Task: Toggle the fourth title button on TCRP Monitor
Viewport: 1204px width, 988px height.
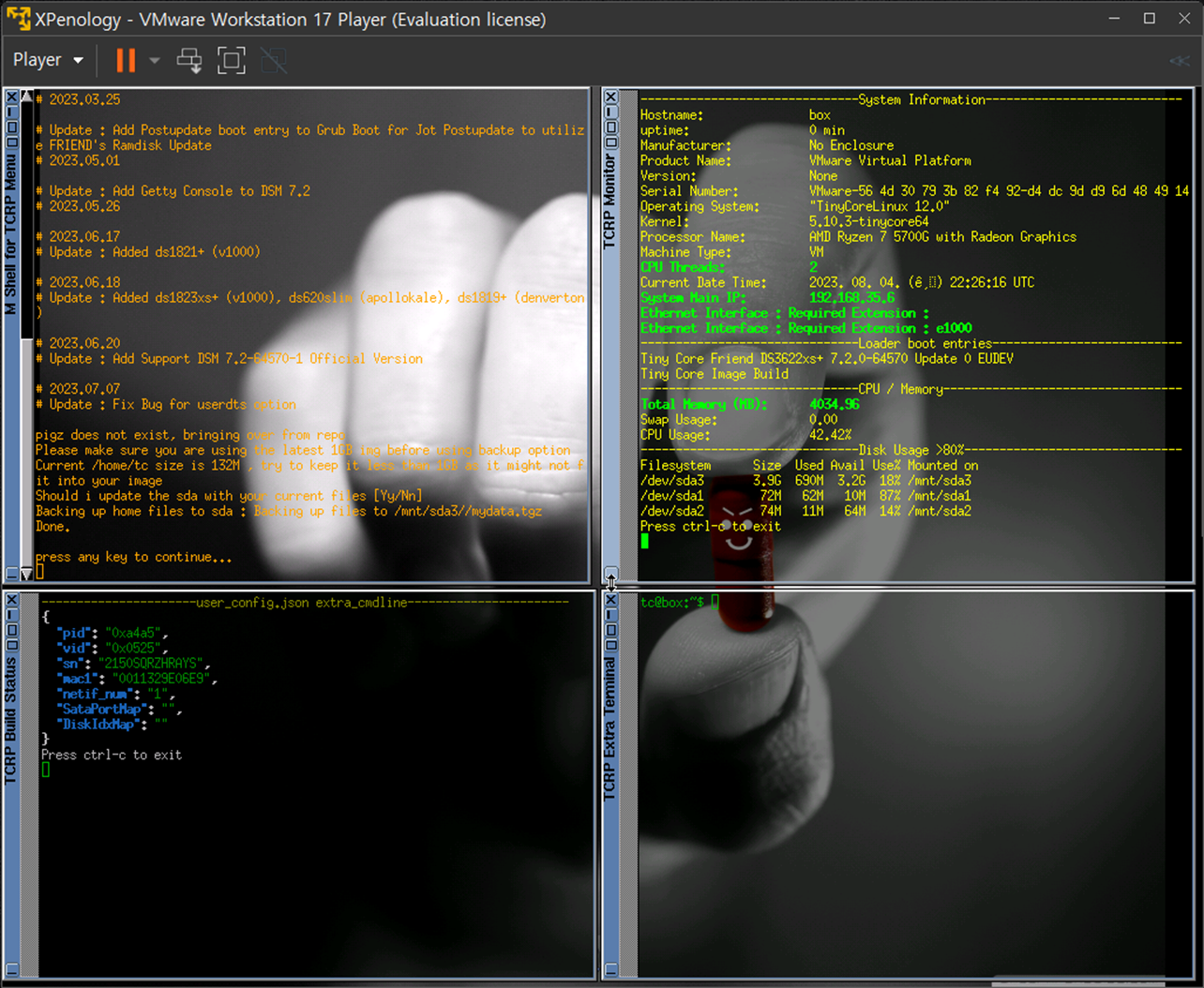Action: 610,142
